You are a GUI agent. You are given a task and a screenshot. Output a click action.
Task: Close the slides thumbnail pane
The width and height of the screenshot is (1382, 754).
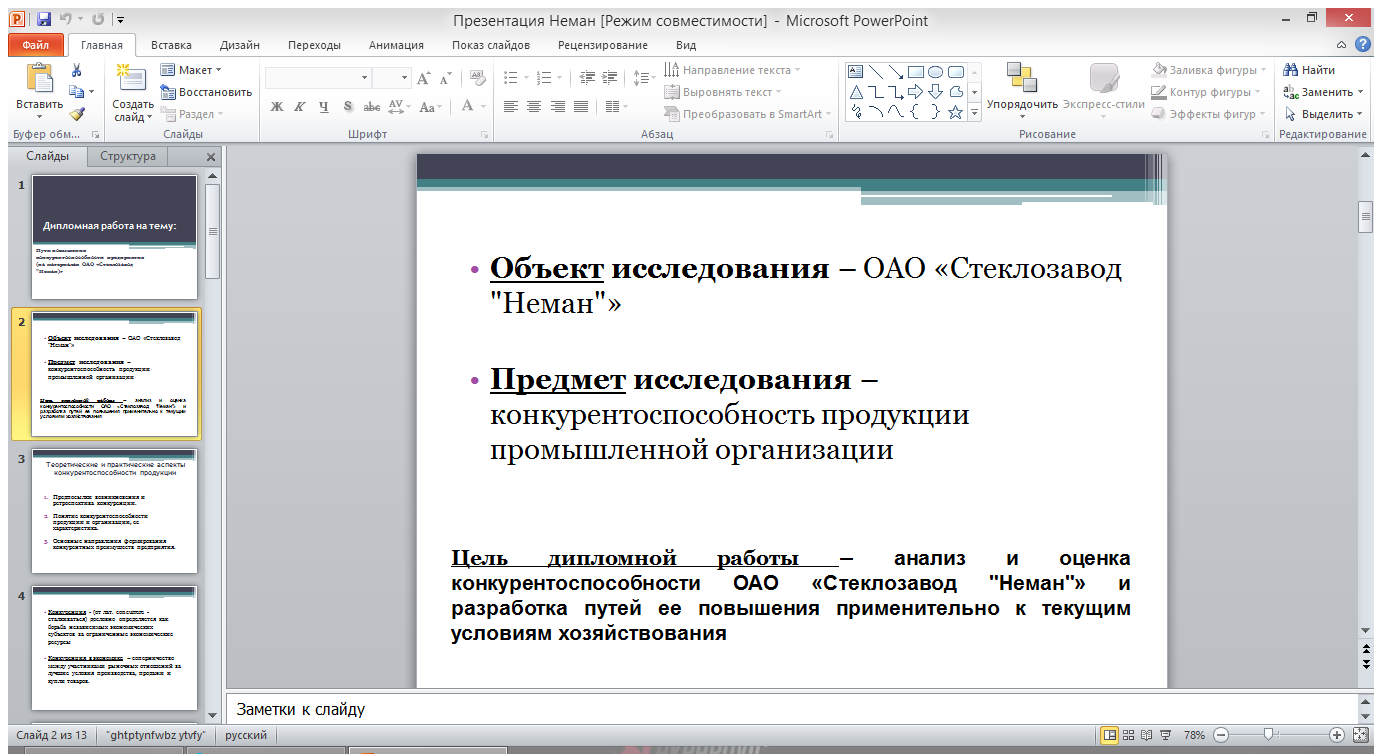(211, 157)
